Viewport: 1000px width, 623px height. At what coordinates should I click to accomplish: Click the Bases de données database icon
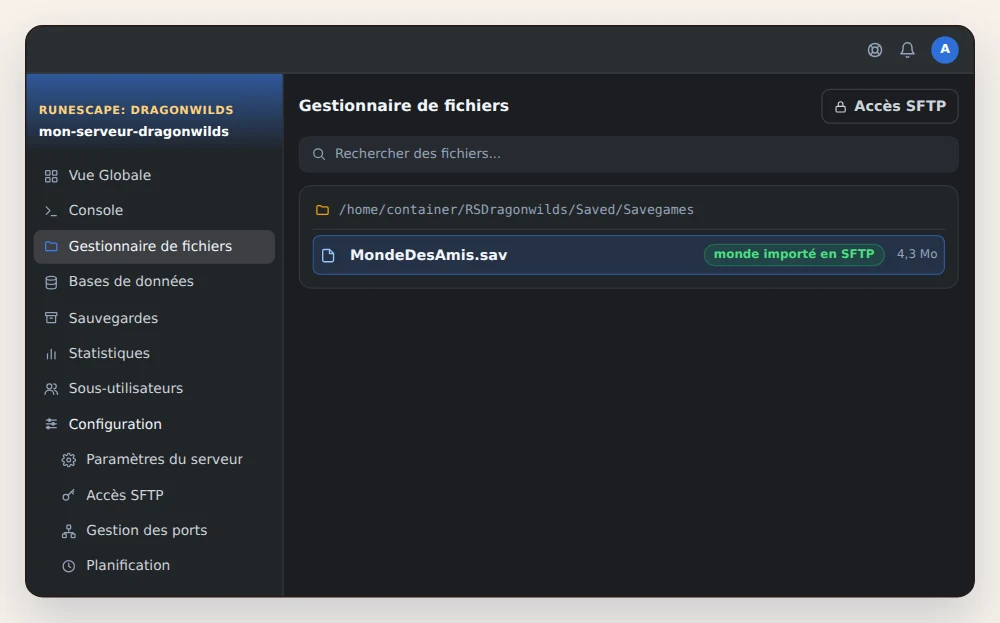51,282
